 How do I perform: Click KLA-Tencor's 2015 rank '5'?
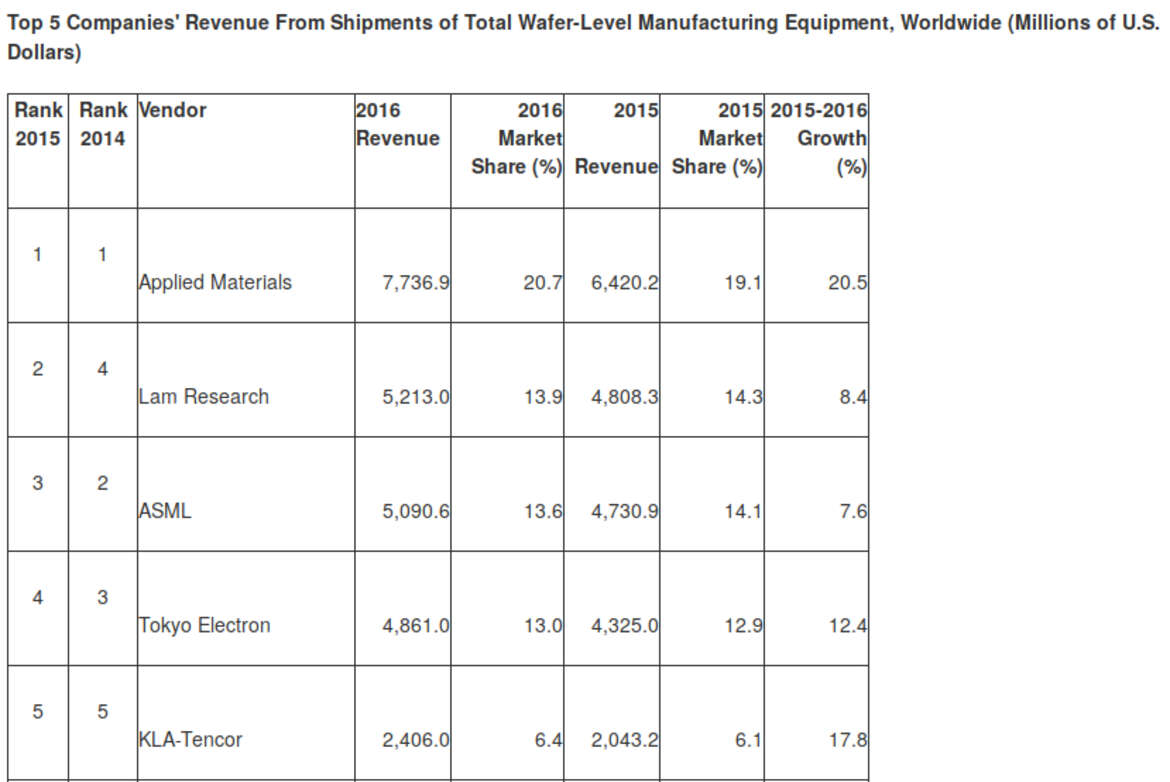tap(37, 711)
